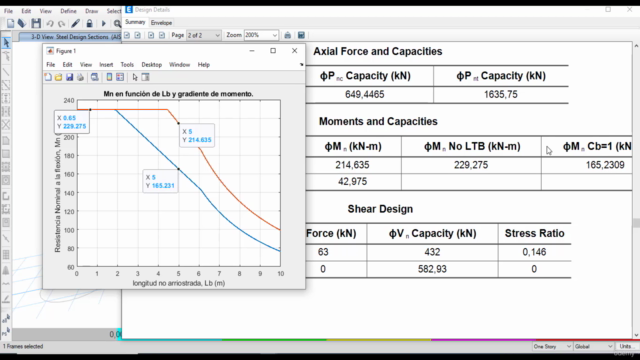Open ETABS Edit menu
The height and width of the screenshot is (360, 640).
tap(26, 11)
